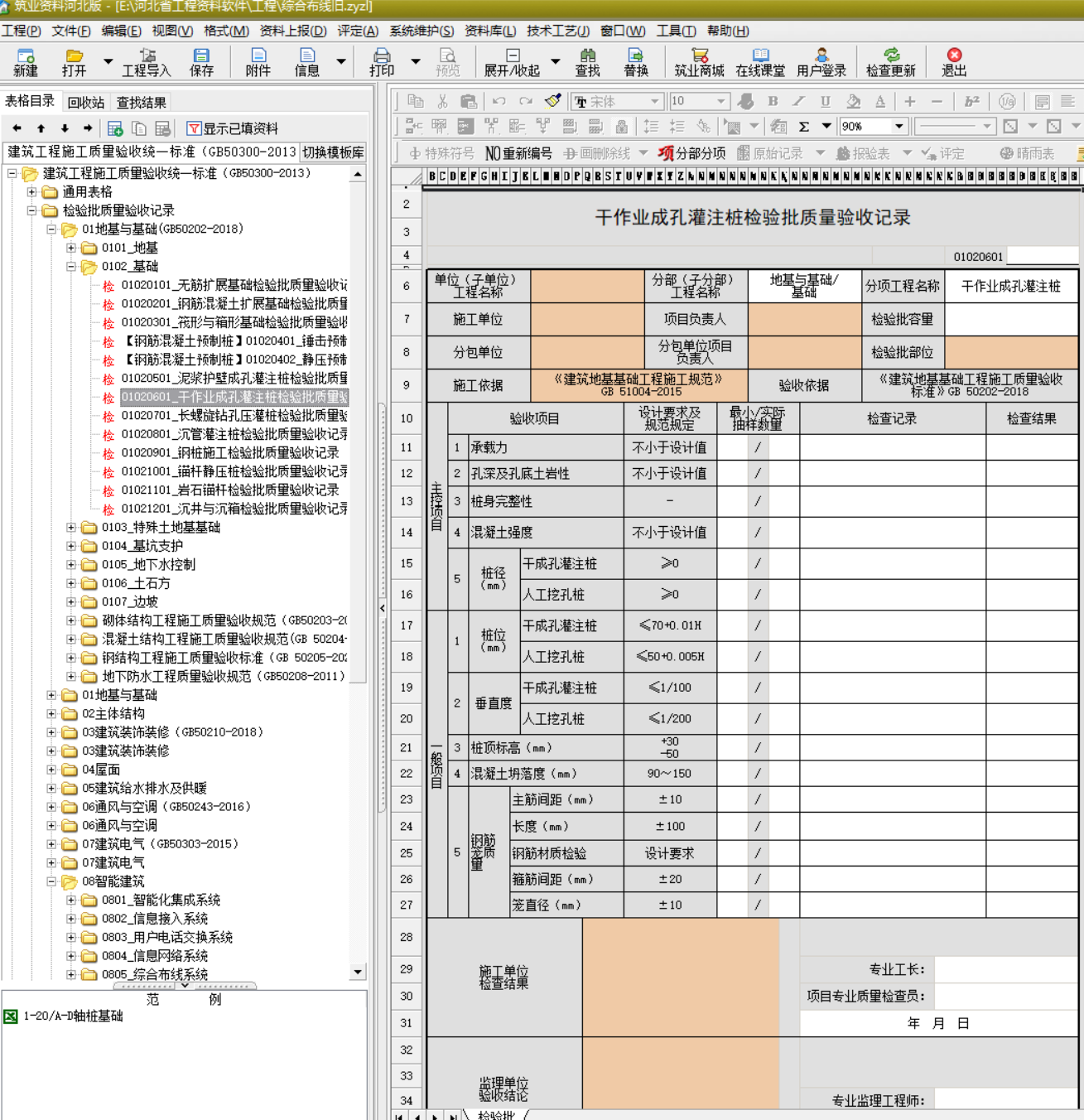The image size is (1084, 1120).
Task: Open the 打开 dropdown arrow
Action: [108, 61]
